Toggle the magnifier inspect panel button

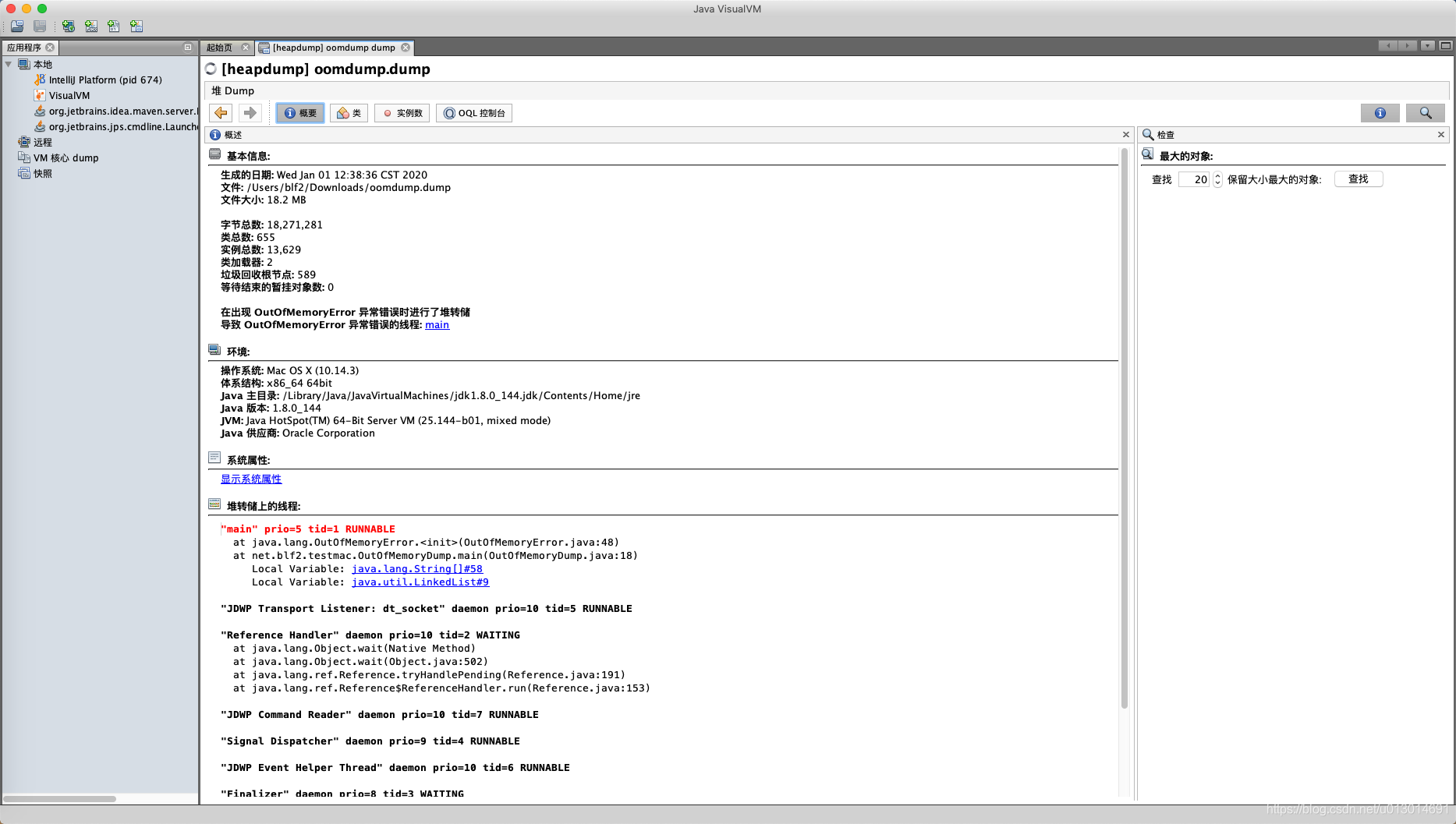[x=1426, y=113]
